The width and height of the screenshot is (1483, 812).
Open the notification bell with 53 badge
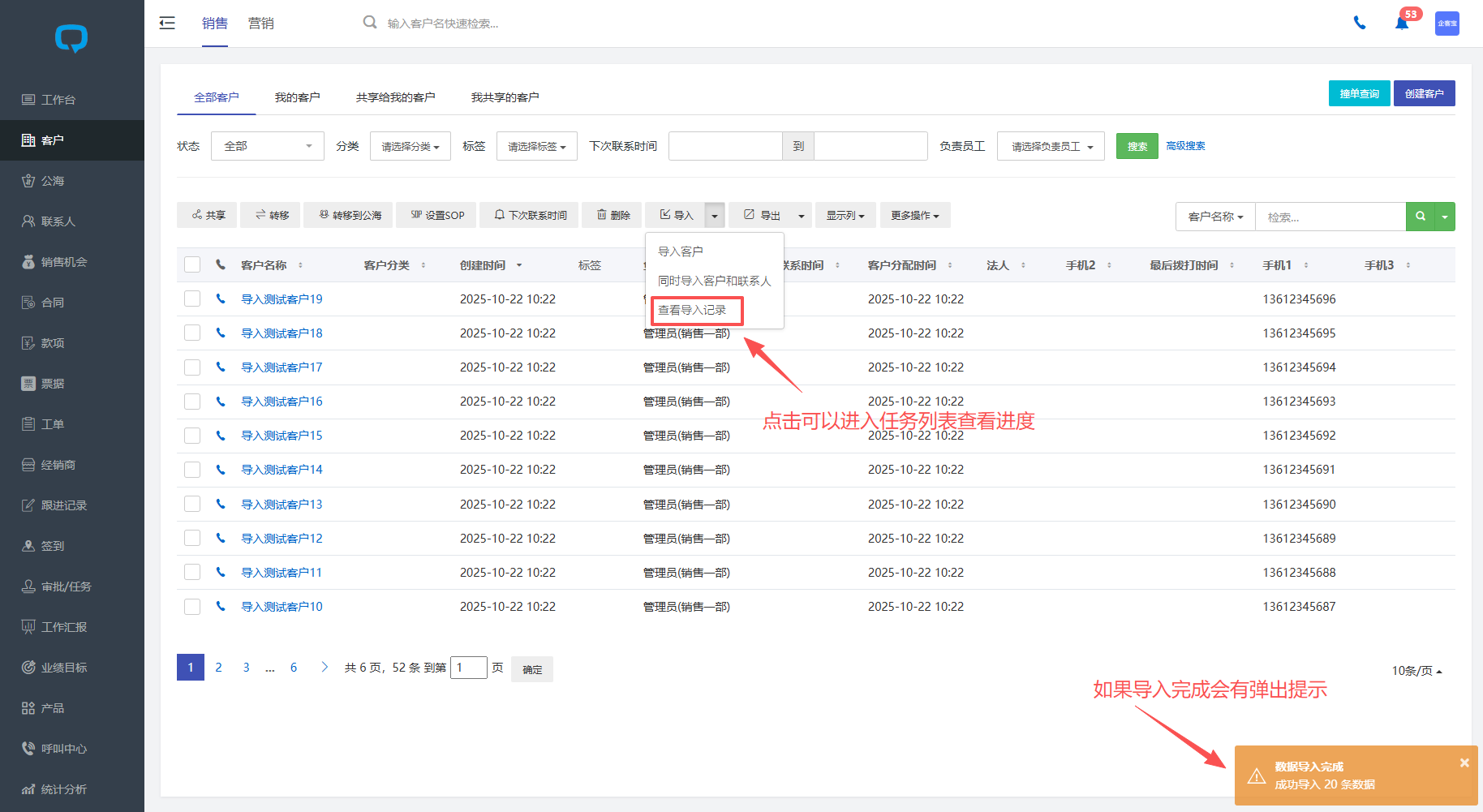pos(1401,23)
